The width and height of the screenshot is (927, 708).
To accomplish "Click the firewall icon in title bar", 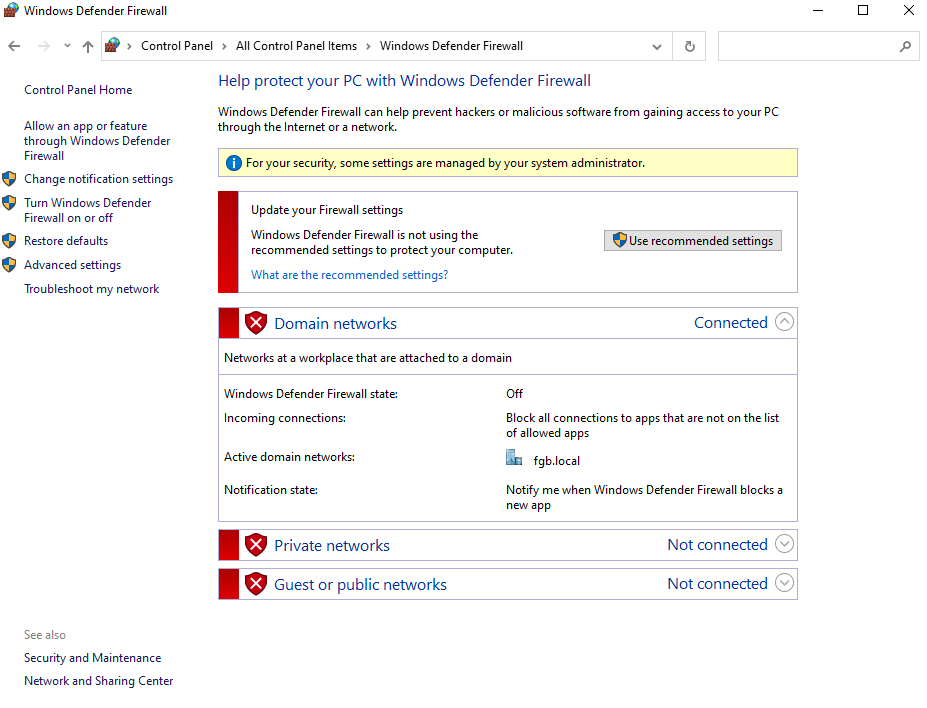I will point(11,10).
